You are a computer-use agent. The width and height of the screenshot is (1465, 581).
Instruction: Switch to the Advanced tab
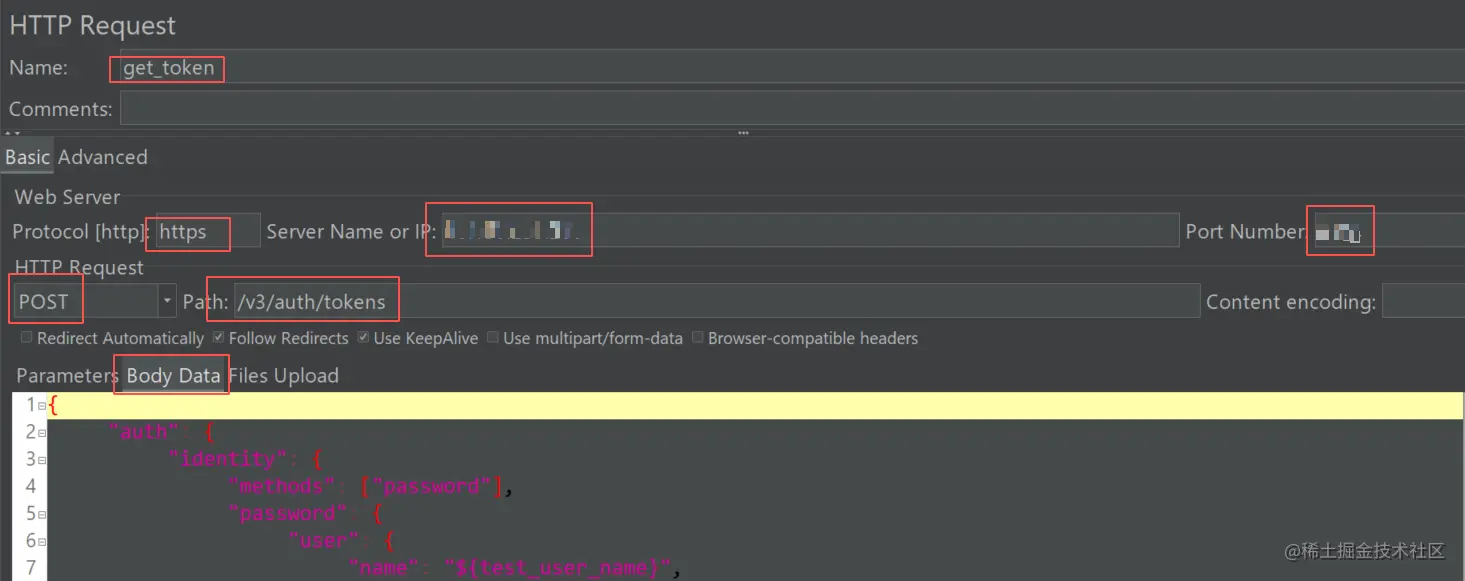click(x=102, y=157)
